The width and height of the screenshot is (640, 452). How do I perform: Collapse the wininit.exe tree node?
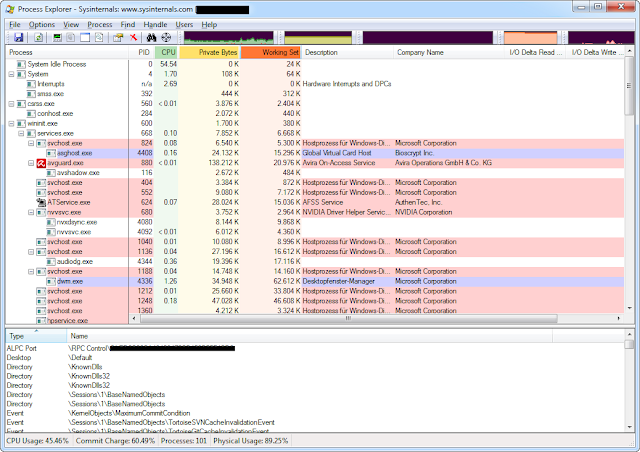point(11,124)
